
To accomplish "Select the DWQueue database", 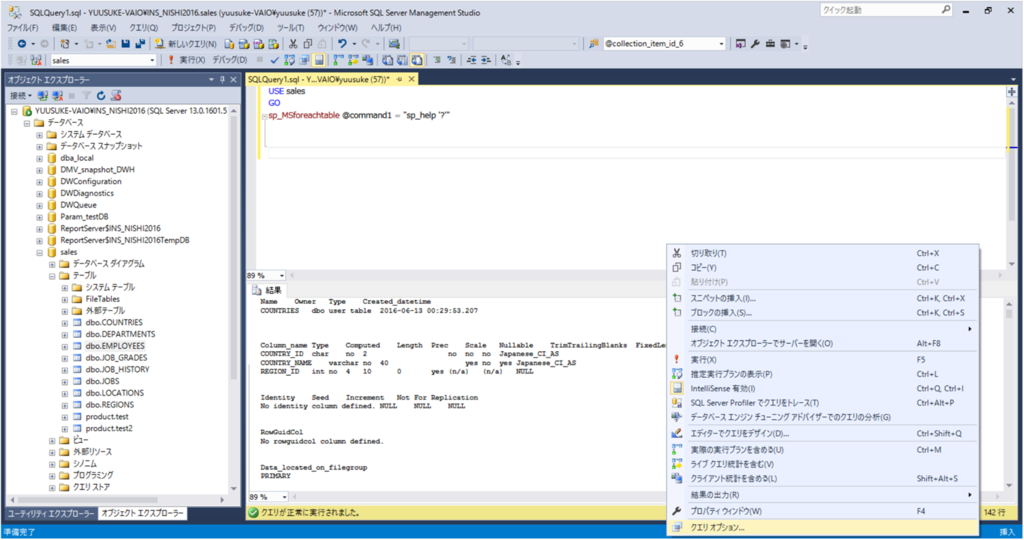I will click(x=78, y=205).
